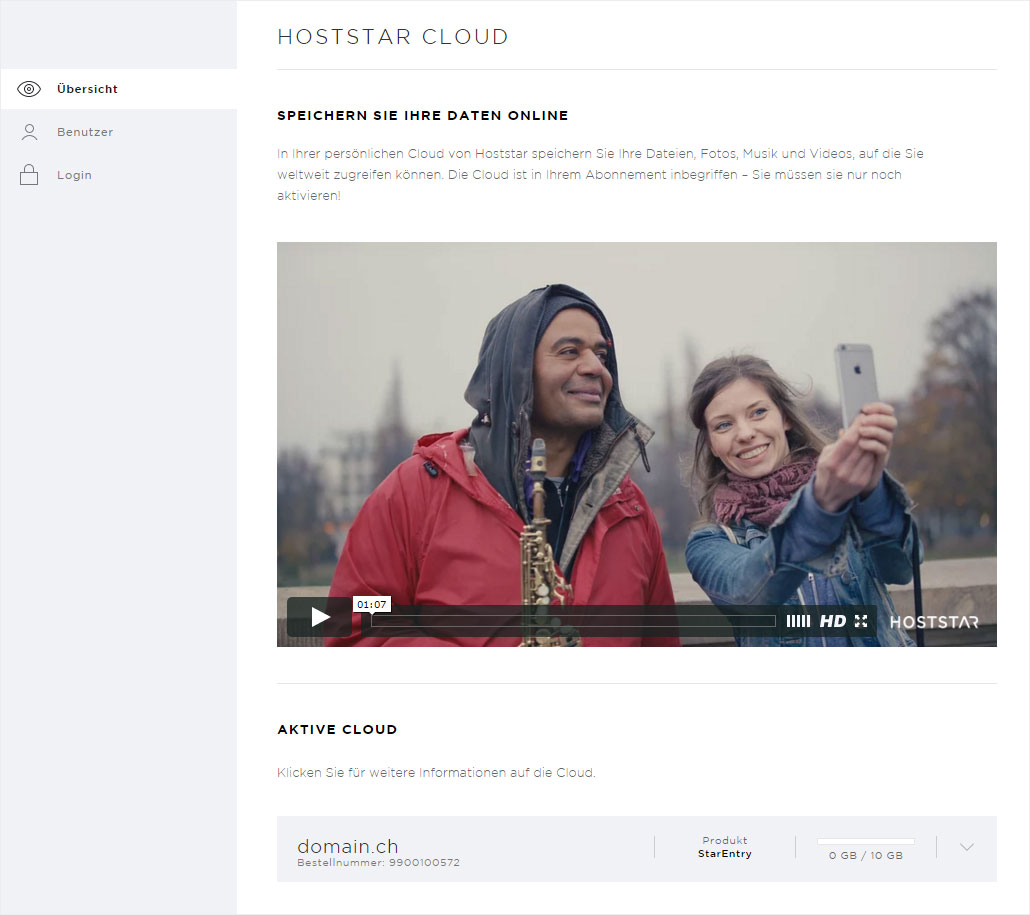Click the AKTIVE CLOUD heading
Screen dimensions: 1030x915
click(337, 729)
